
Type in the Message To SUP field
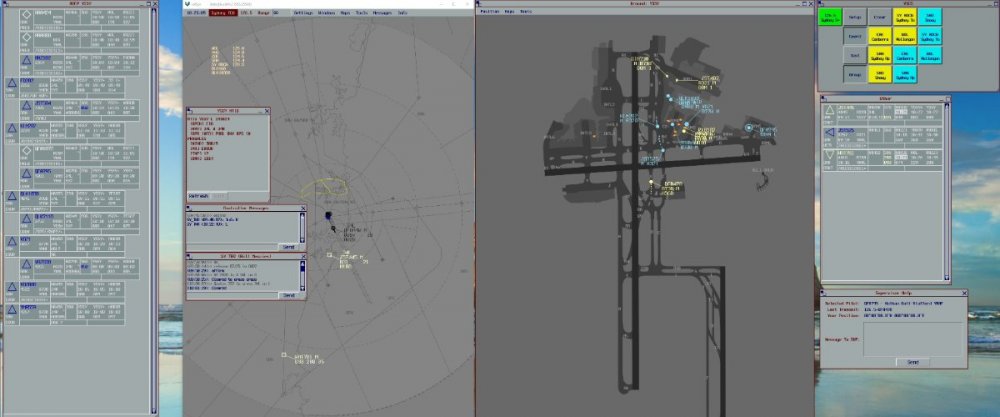pos(911,339)
